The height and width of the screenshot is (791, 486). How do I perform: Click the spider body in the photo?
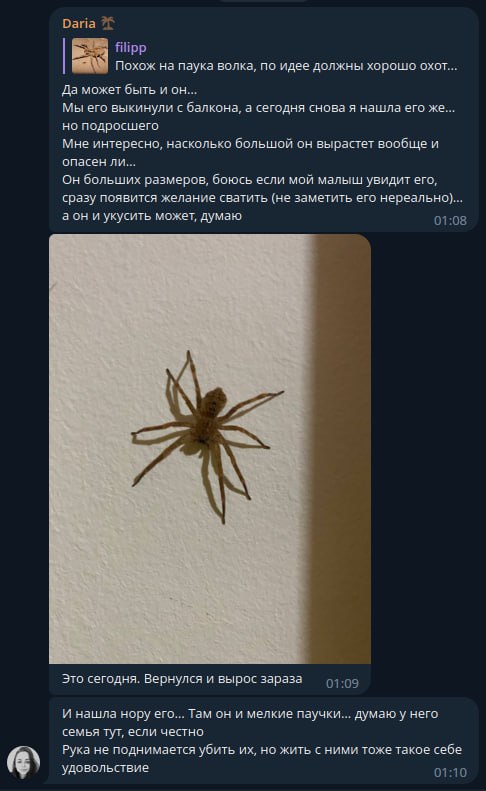(208, 415)
